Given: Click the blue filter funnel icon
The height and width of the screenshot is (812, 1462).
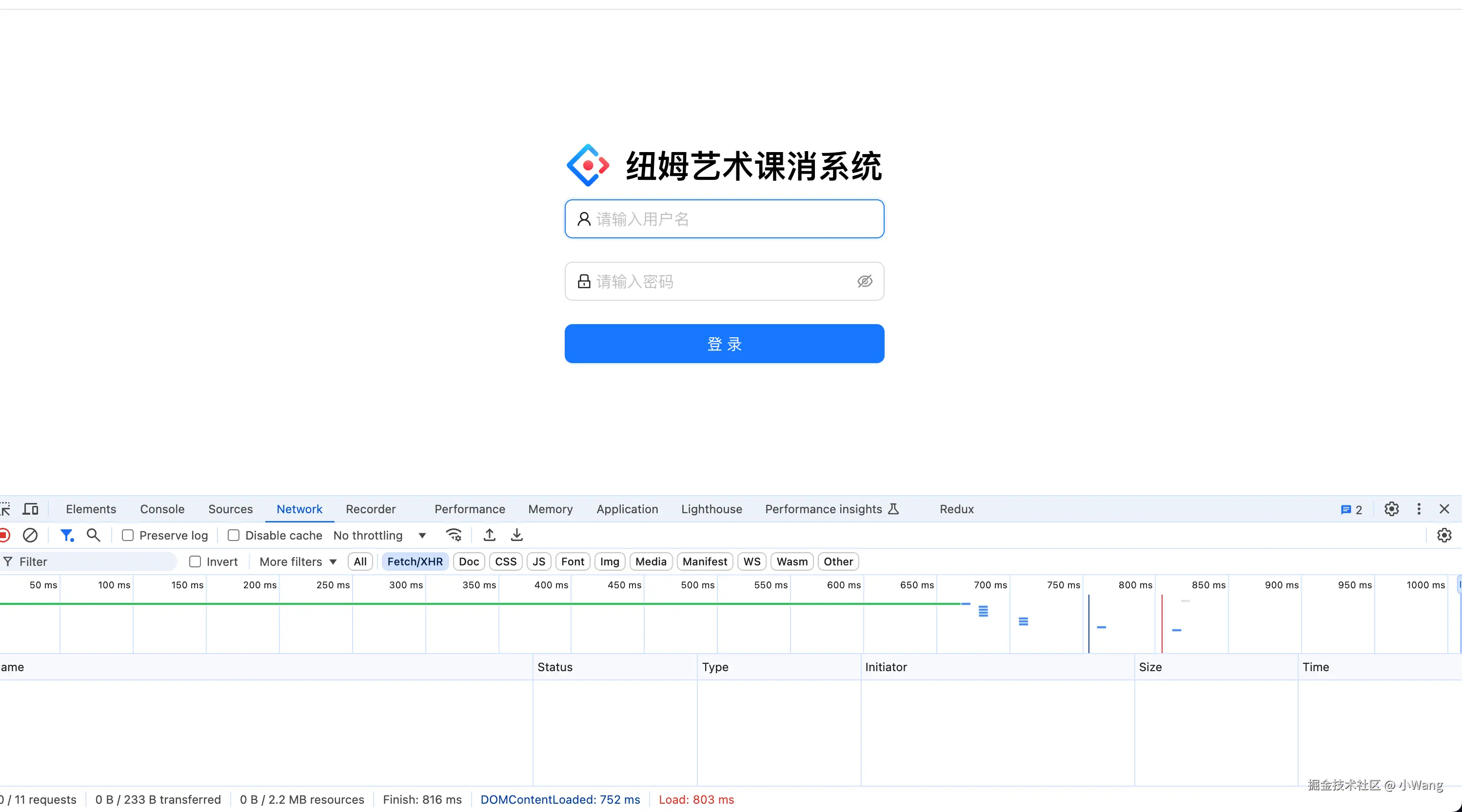Looking at the screenshot, I should (66, 535).
